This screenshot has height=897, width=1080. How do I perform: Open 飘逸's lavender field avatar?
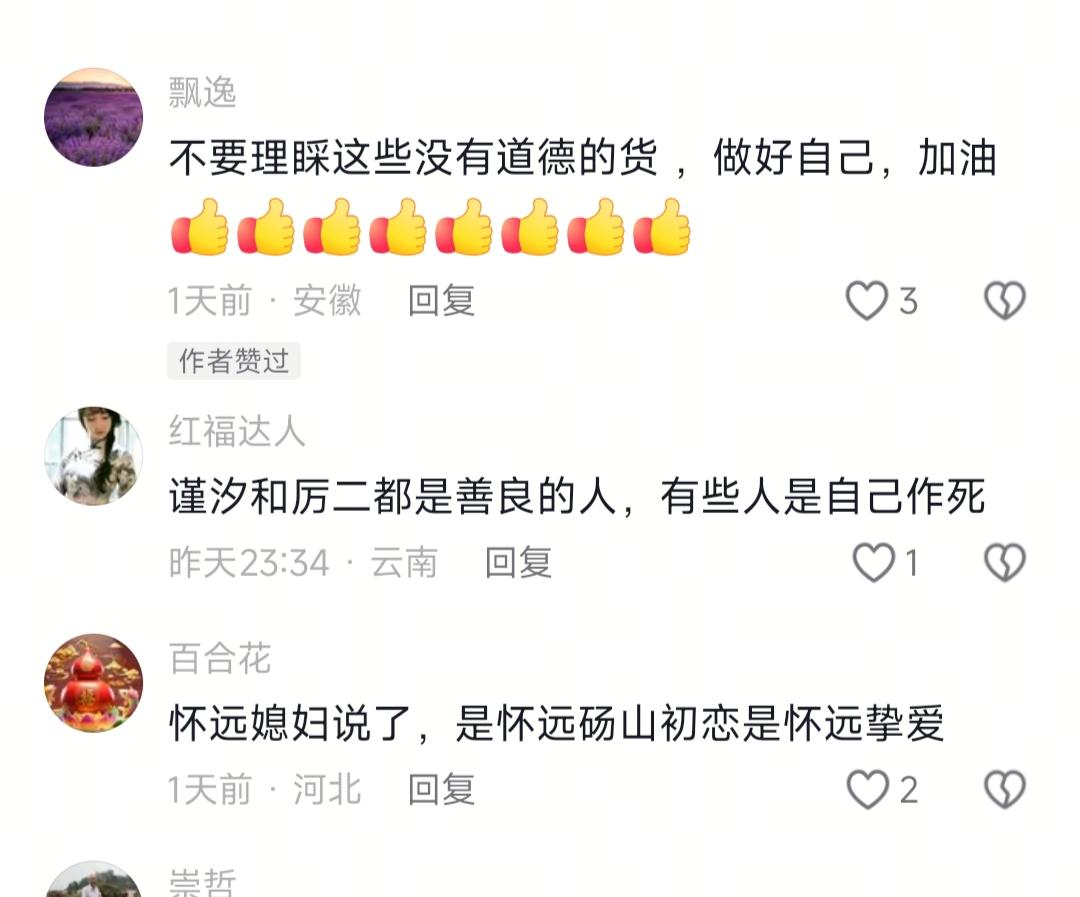tap(94, 117)
